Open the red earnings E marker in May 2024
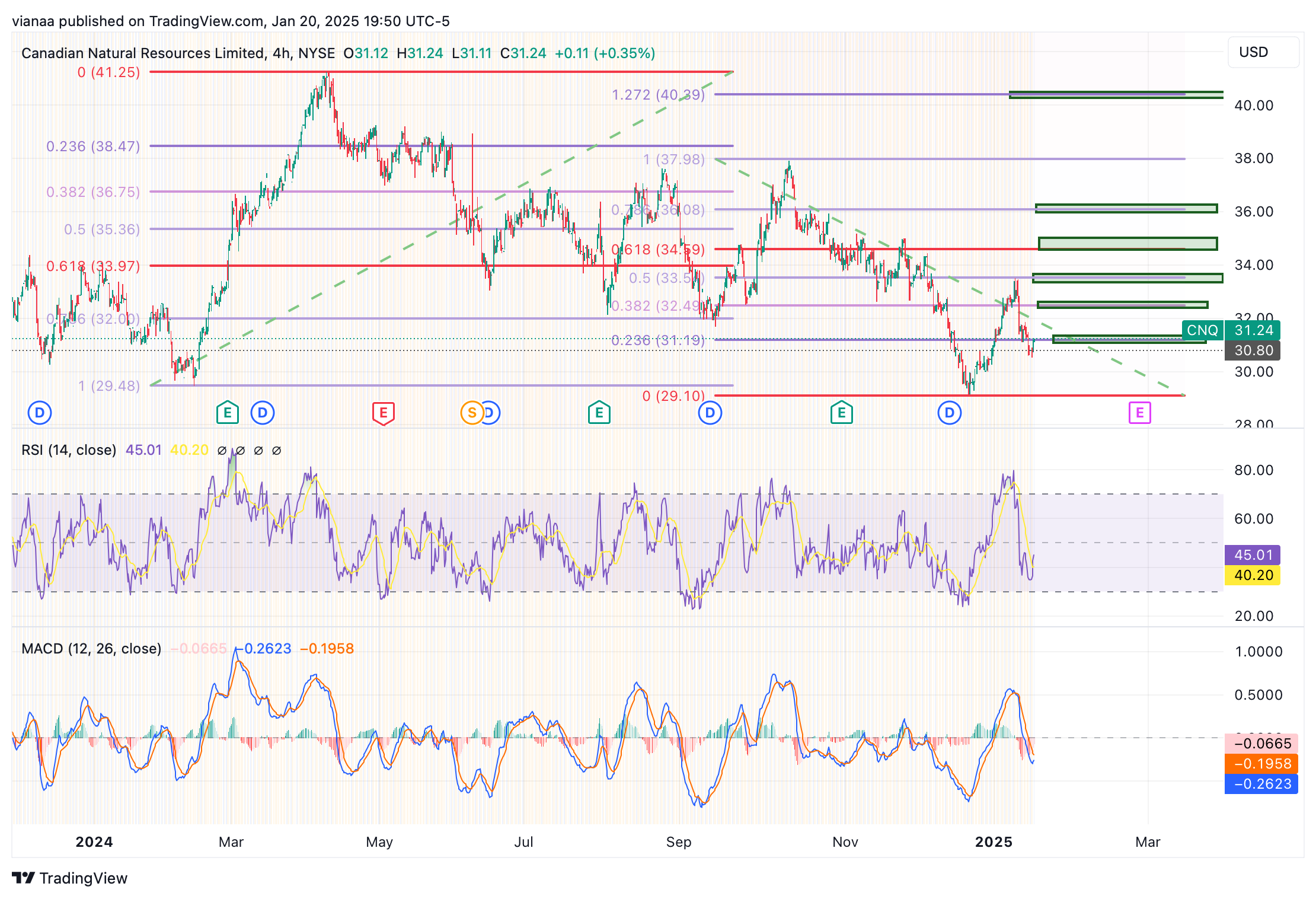The height and width of the screenshot is (899, 1316). (x=384, y=413)
